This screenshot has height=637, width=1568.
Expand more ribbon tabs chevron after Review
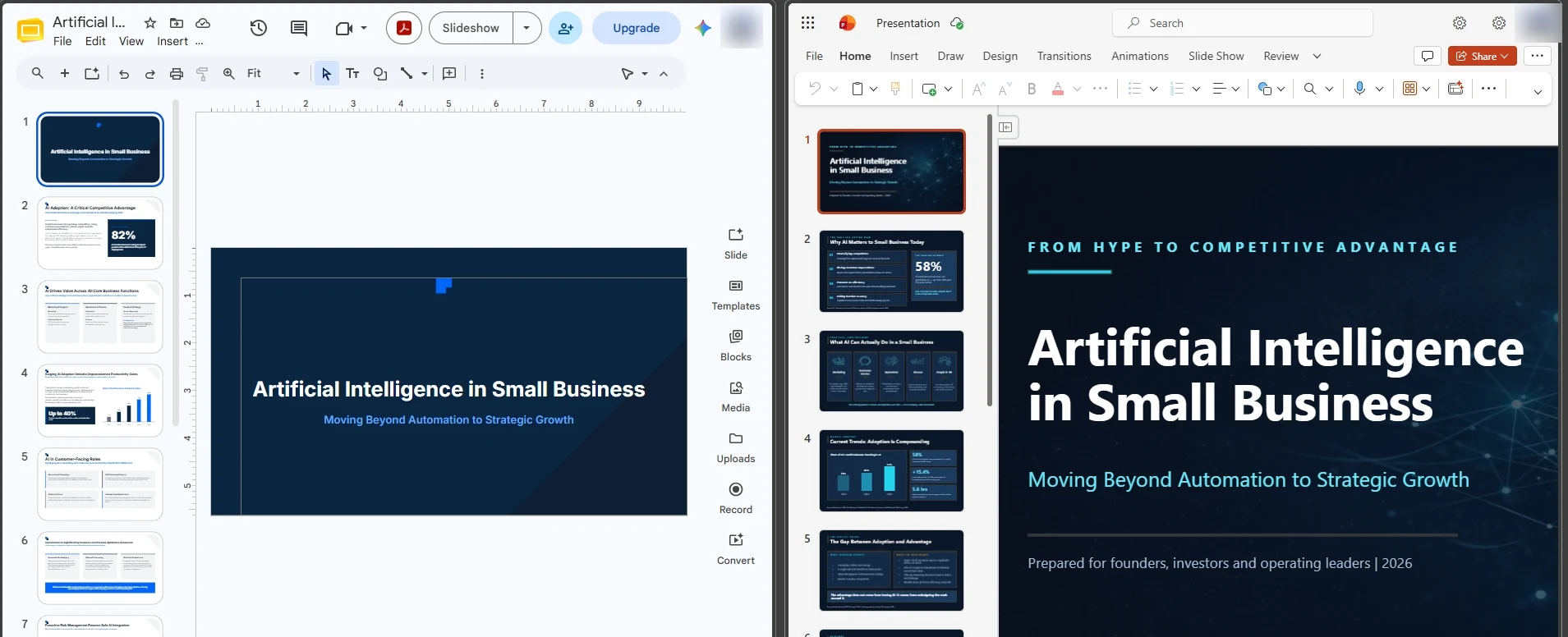[x=1317, y=56]
